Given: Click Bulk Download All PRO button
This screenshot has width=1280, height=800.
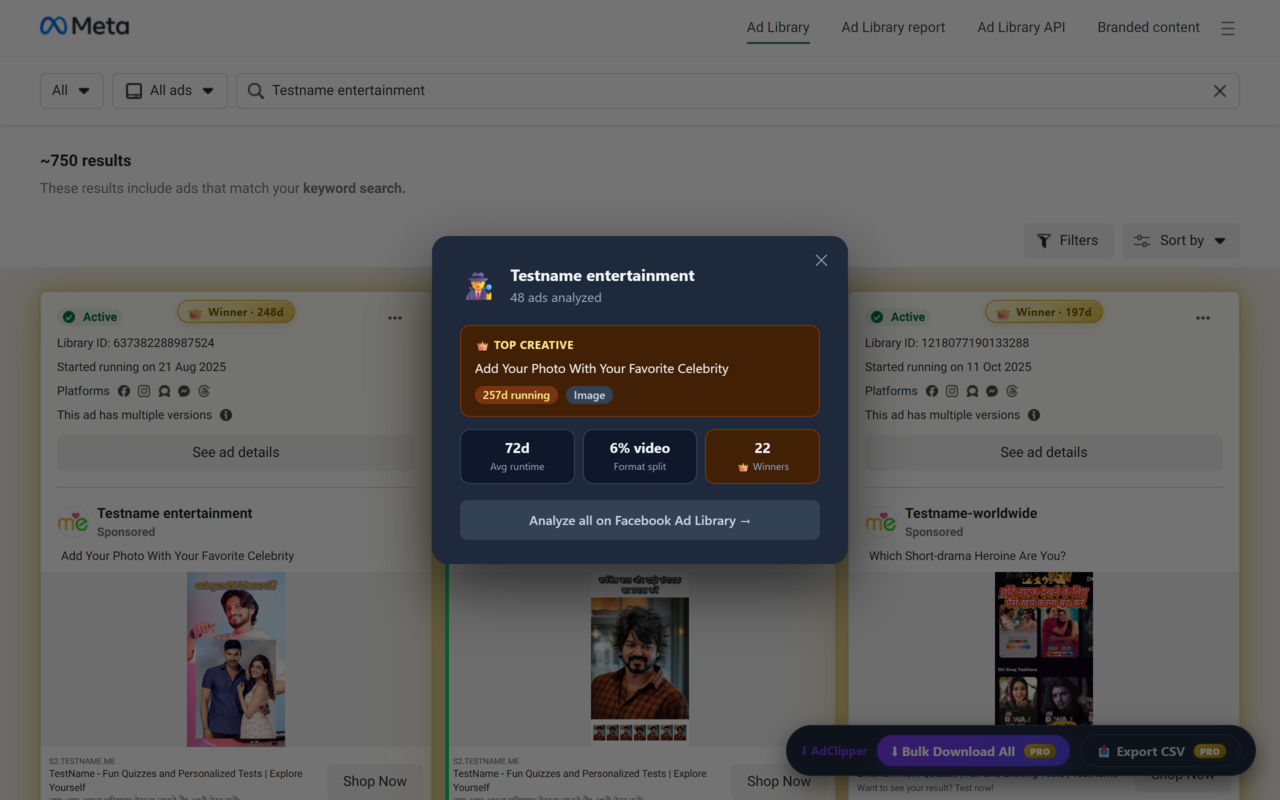Looking at the screenshot, I should [x=973, y=751].
